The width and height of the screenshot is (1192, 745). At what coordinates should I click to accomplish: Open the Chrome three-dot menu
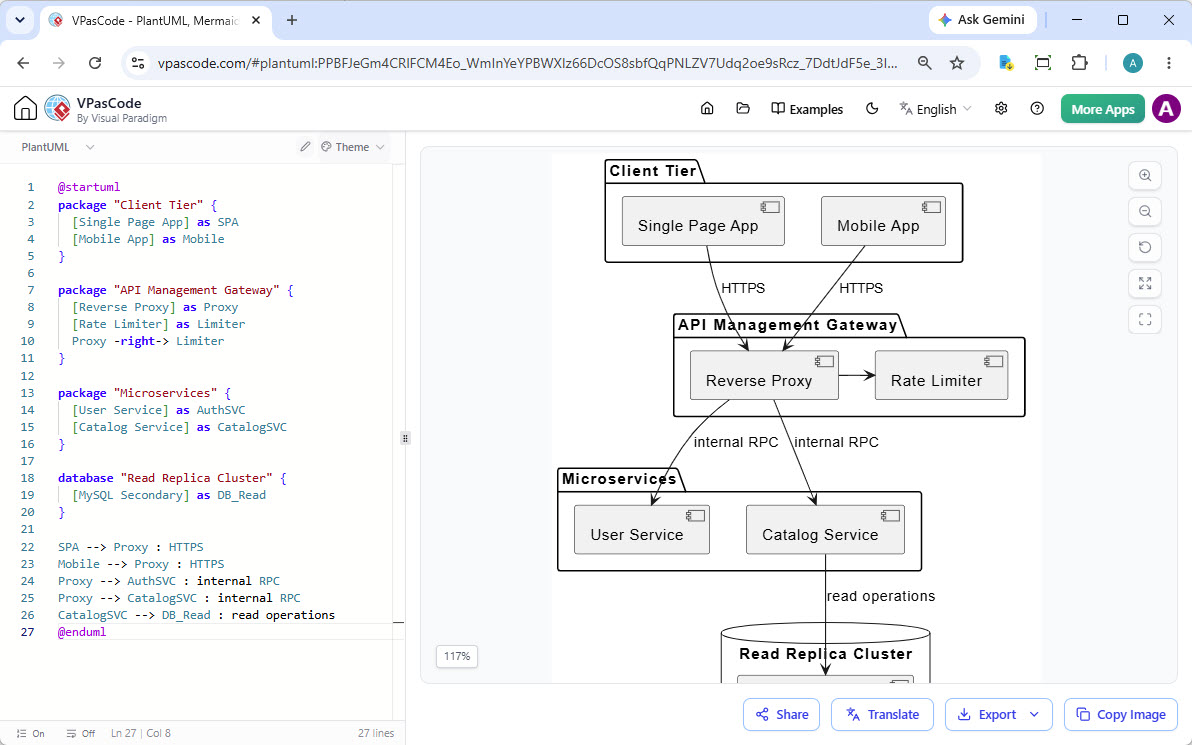[x=1169, y=63]
